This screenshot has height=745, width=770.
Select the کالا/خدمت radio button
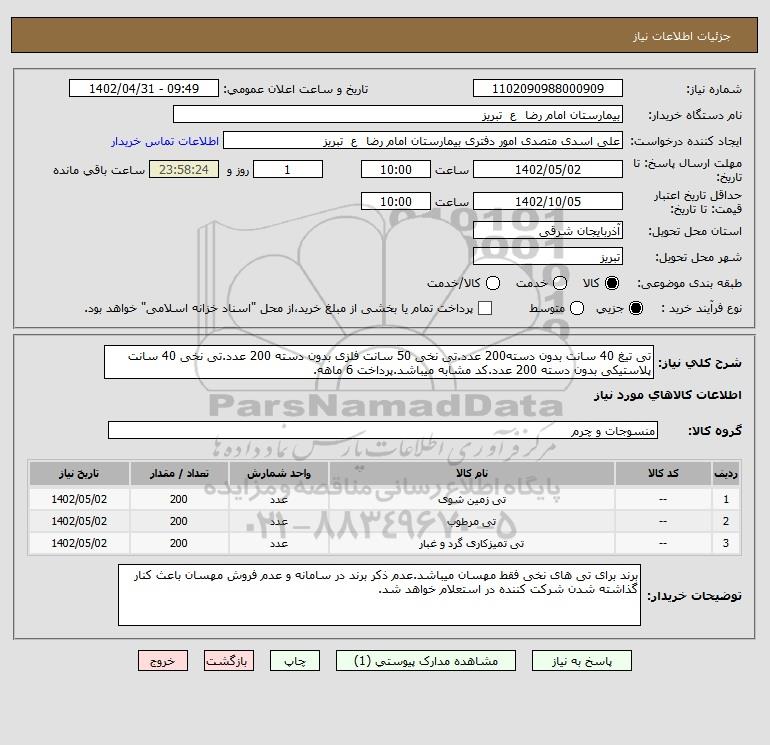click(493, 283)
